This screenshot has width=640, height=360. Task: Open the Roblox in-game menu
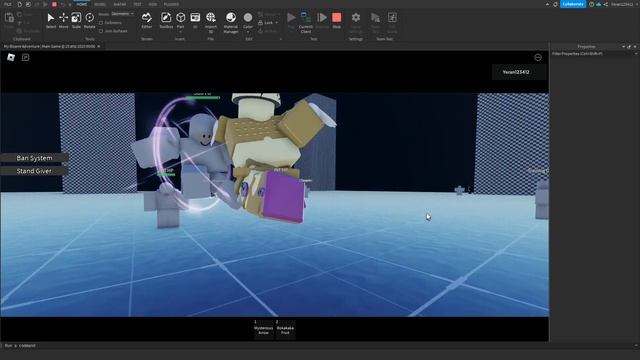pyautogui.click(x=11, y=58)
